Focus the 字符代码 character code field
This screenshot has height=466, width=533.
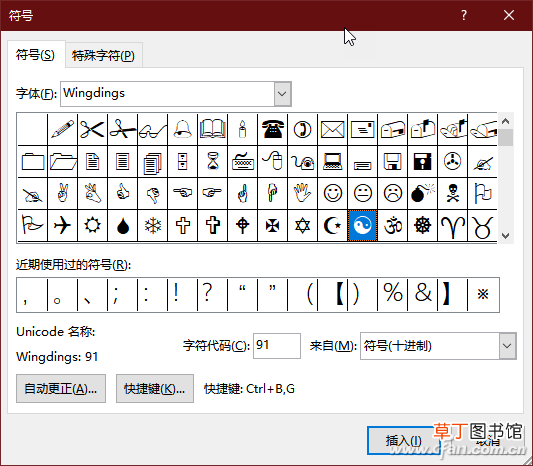pyautogui.click(x=277, y=346)
